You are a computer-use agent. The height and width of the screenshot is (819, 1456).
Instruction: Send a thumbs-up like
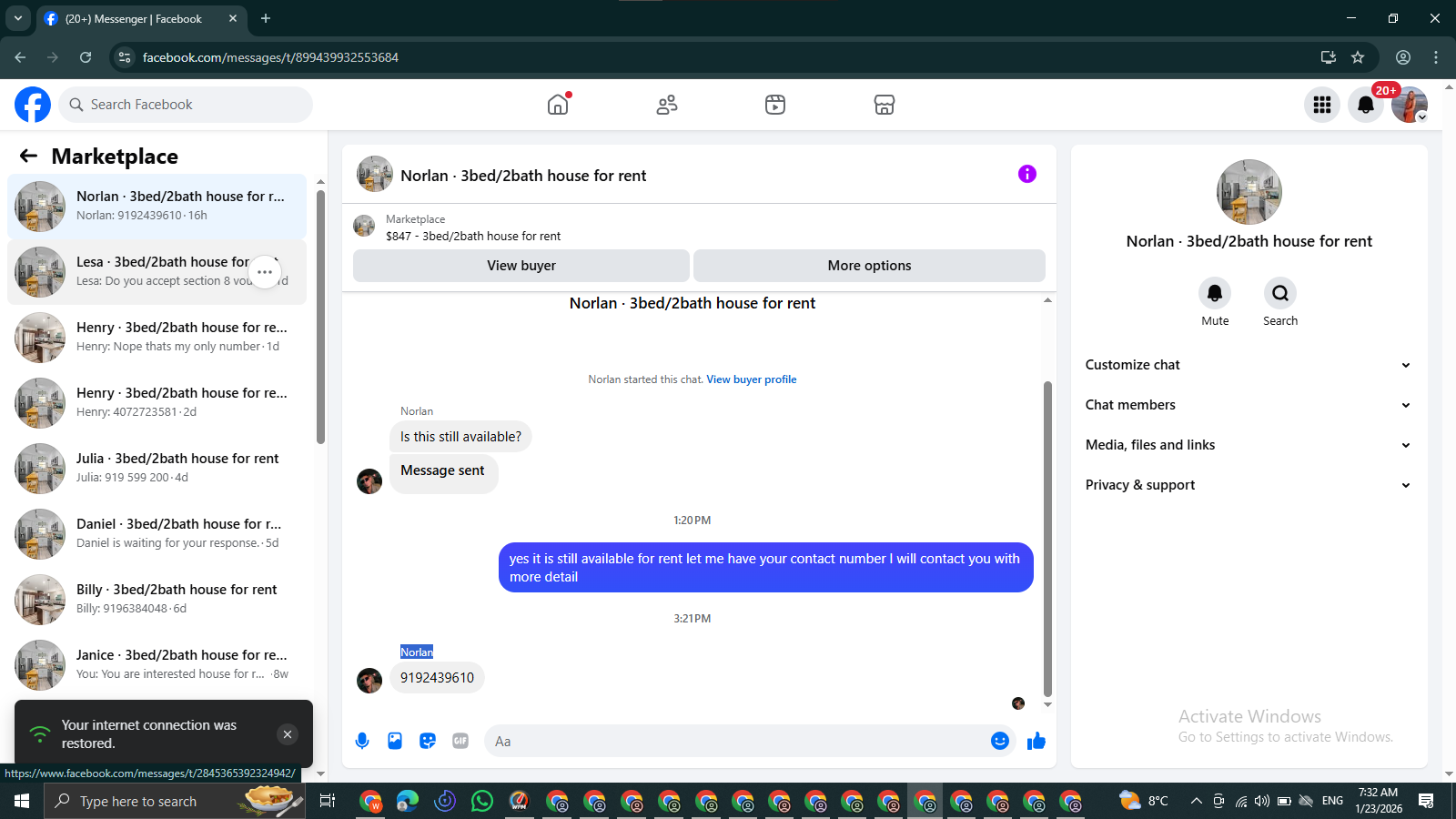[x=1036, y=741]
